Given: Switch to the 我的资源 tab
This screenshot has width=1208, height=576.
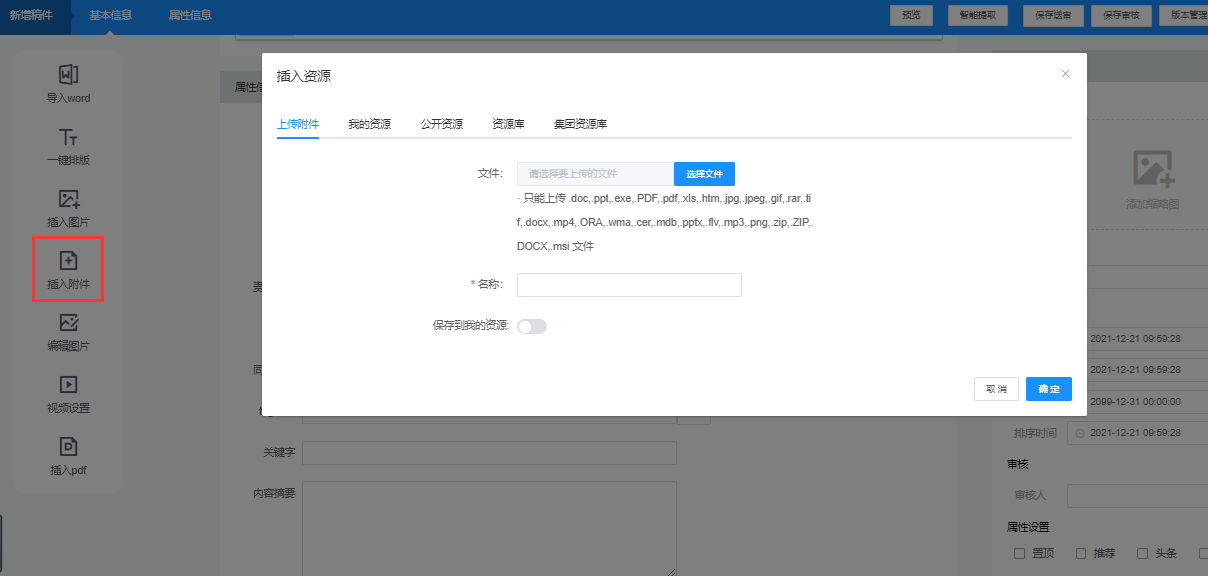Looking at the screenshot, I should point(369,125).
